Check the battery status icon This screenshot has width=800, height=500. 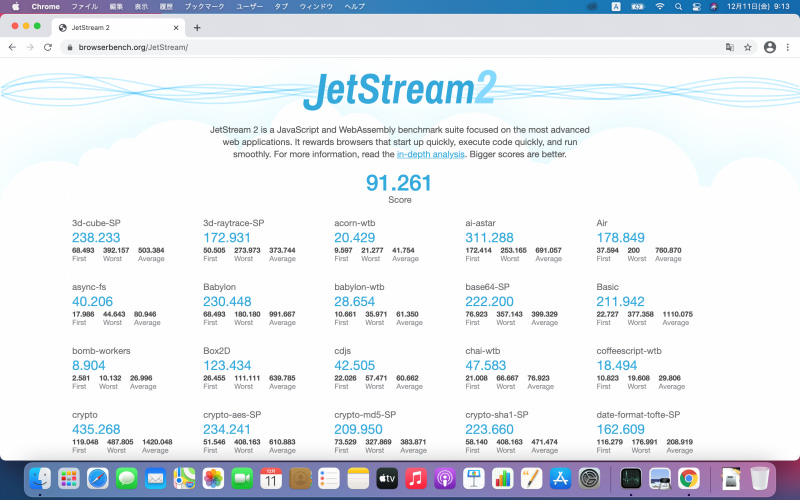tap(638, 7)
